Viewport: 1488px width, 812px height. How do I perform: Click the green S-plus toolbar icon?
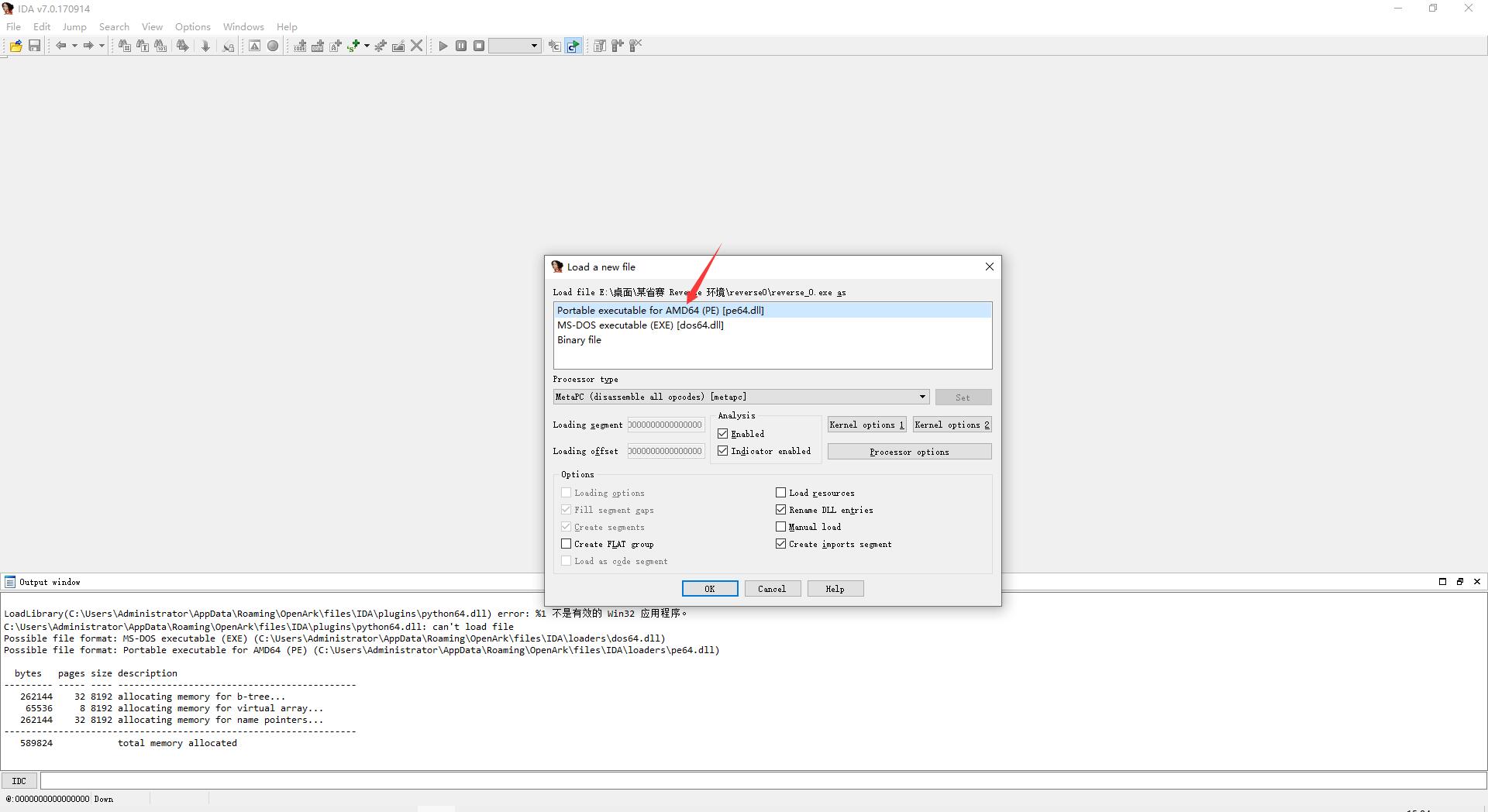click(353, 46)
